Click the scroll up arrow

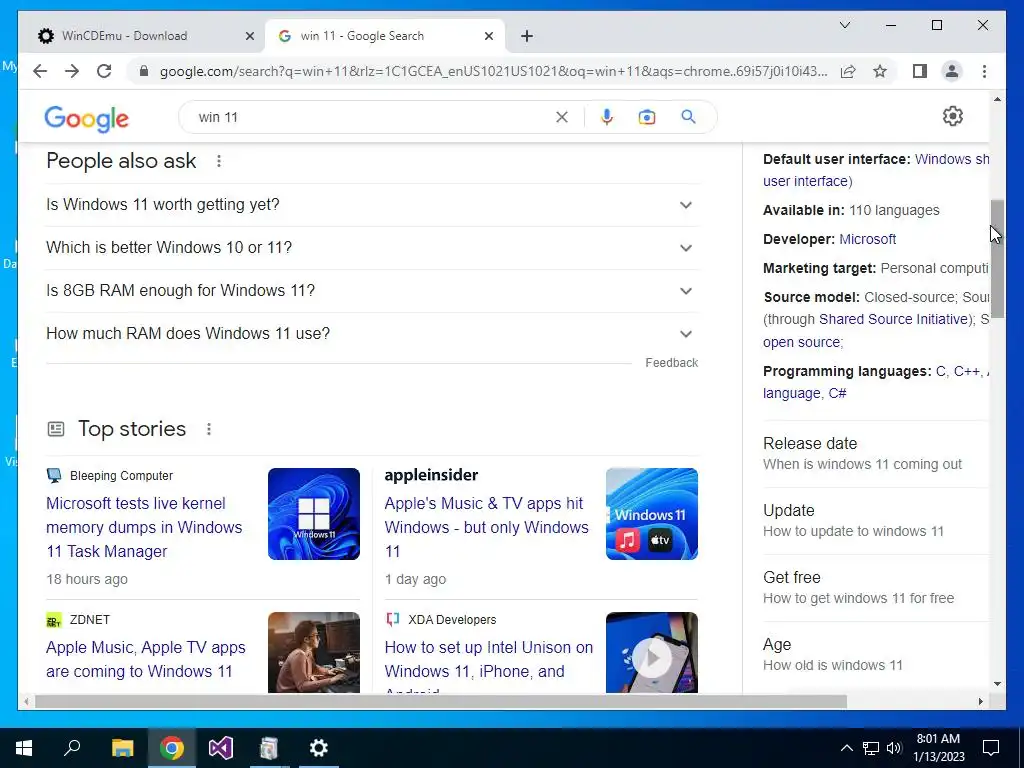coord(997,99)
